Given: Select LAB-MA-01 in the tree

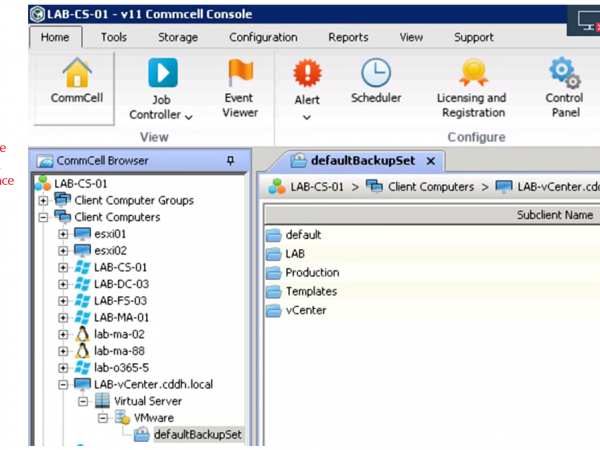Looking at the screenshot, I should (x=121, y=317).
